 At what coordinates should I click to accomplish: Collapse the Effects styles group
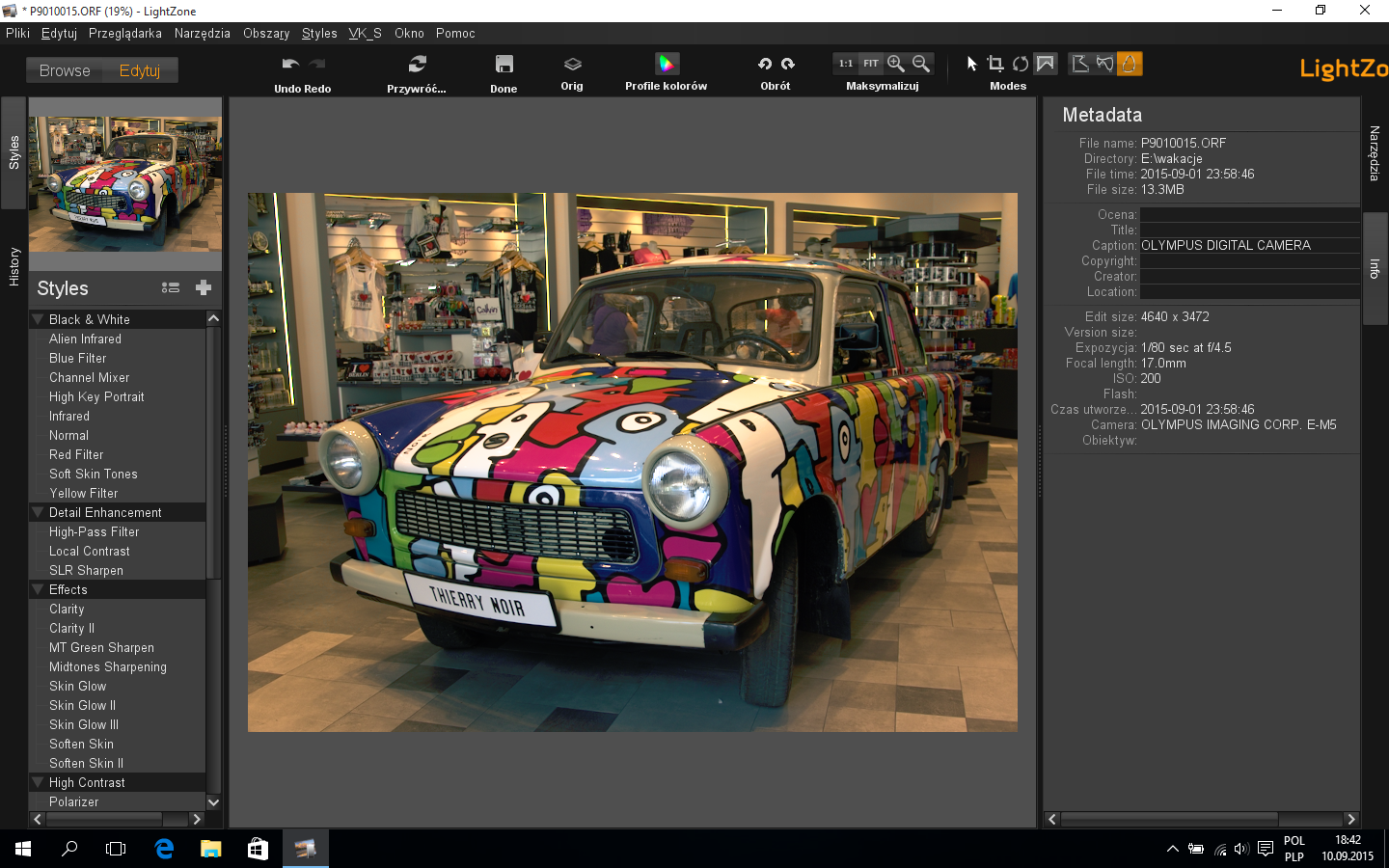38,589
